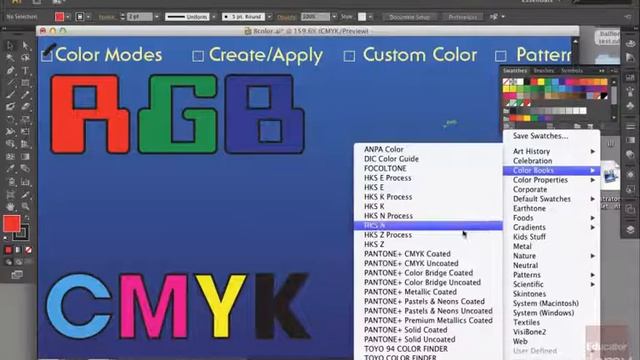Select the Rectangle tool
Screen dimensions: 640x360
(25, 83)
